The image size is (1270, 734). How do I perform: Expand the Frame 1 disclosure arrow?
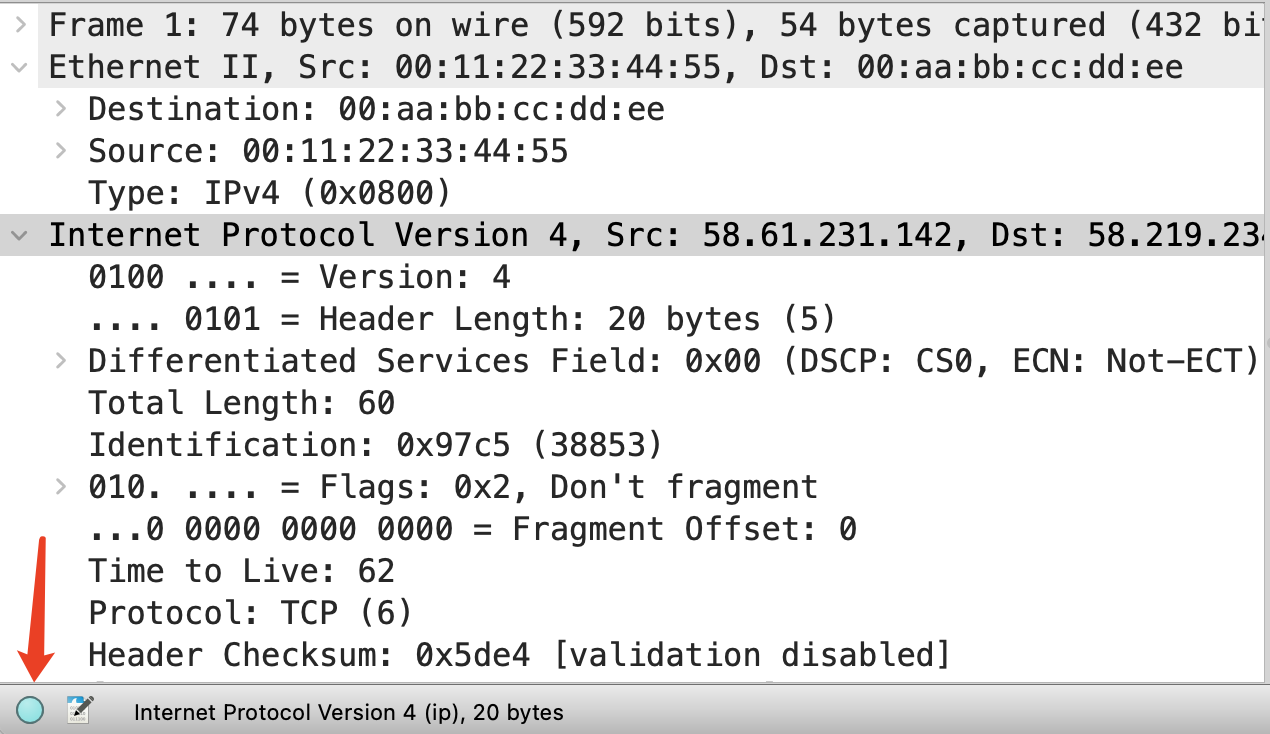pos(20,25)
